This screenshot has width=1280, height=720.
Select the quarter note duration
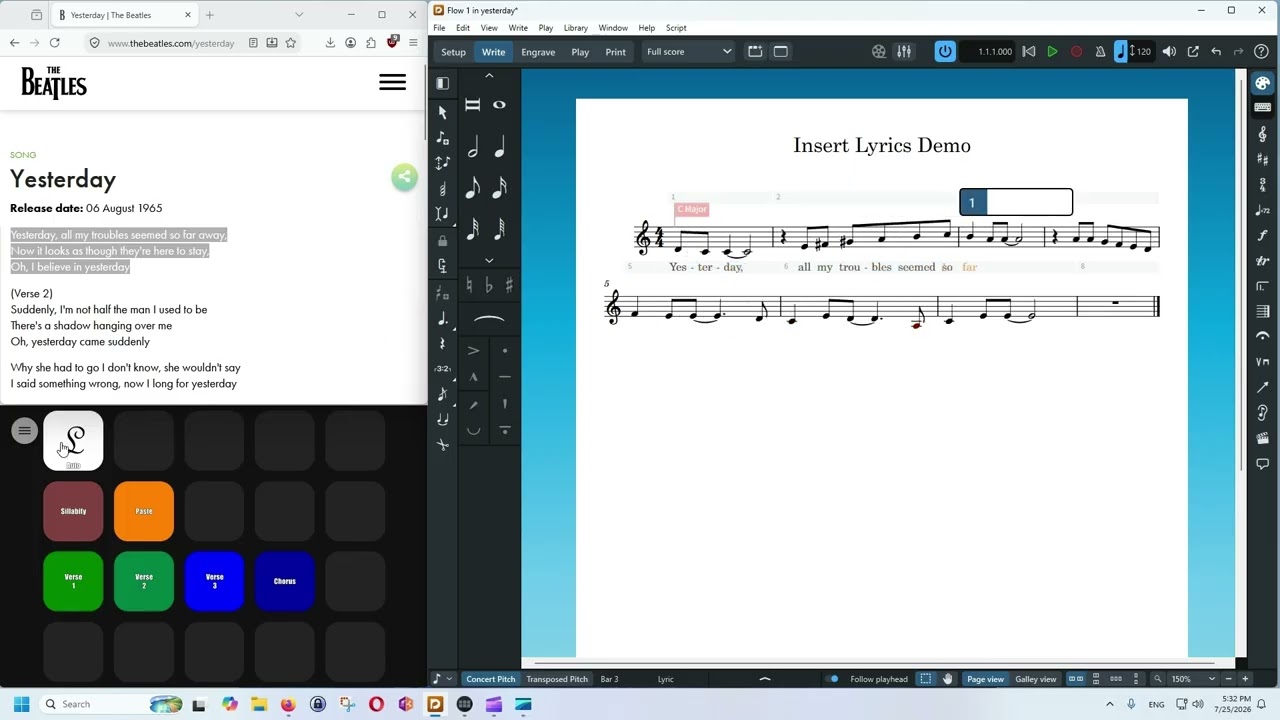pos(499,148)
